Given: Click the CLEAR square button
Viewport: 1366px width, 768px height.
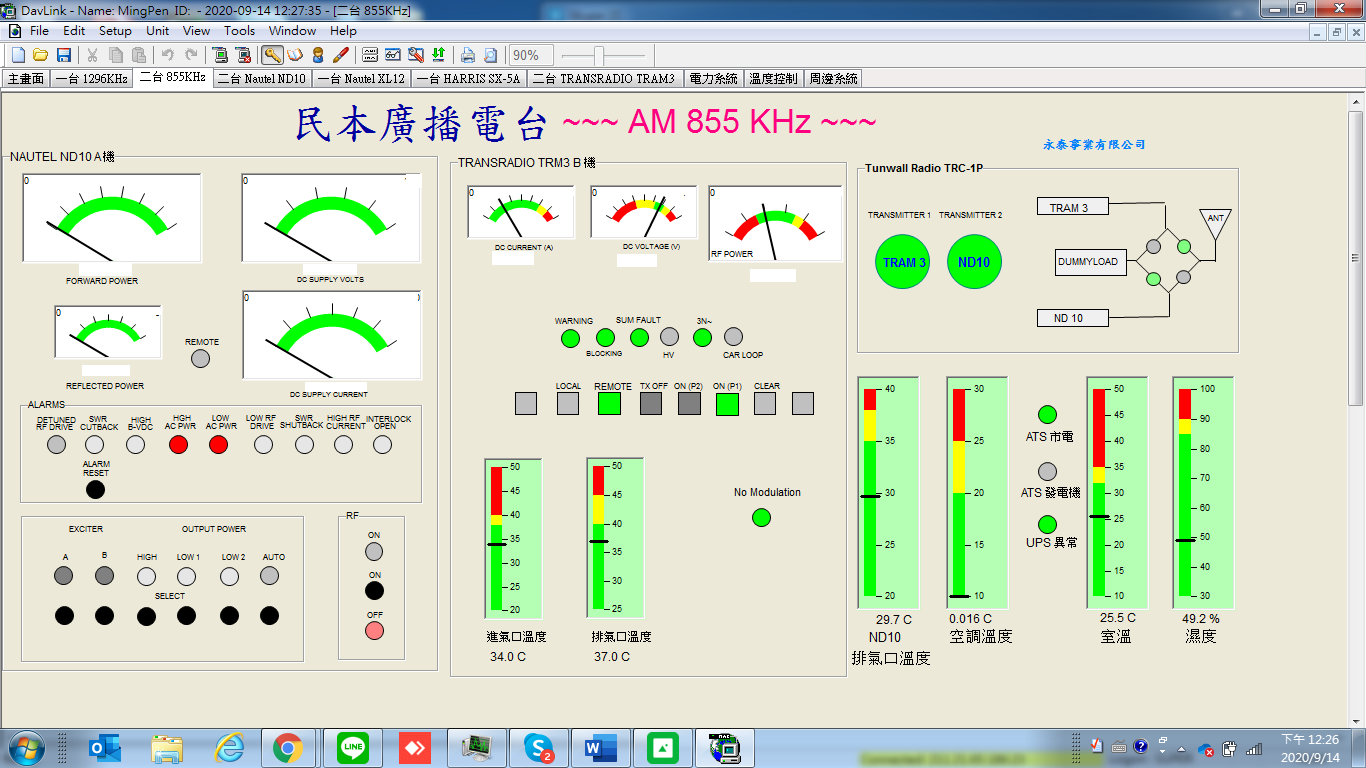Looking at the screenshot, I should 765,403.
